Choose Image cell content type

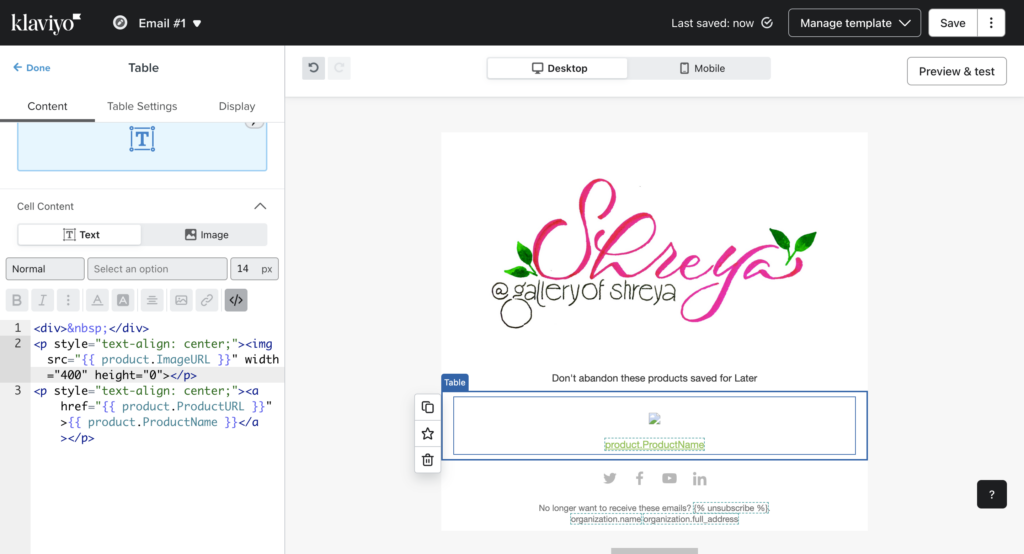[205, 235]
